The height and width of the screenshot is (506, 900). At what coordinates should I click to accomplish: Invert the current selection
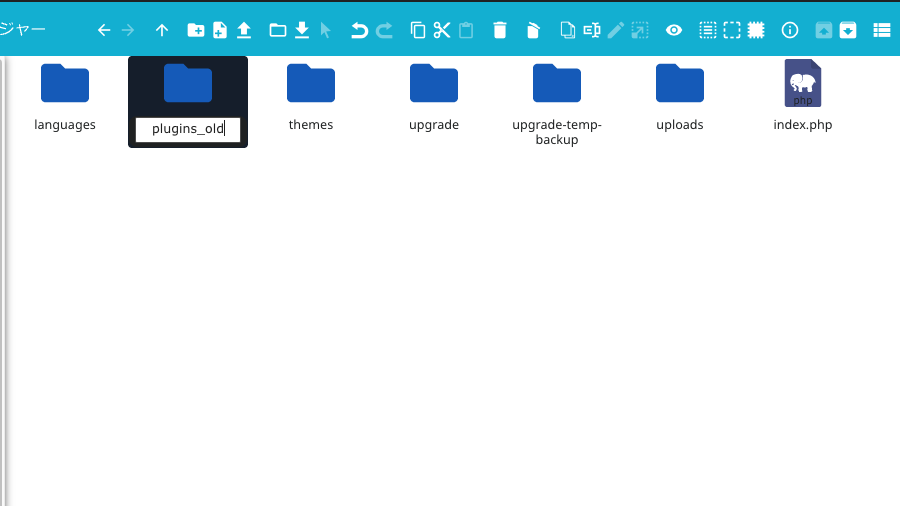(756, 30)
